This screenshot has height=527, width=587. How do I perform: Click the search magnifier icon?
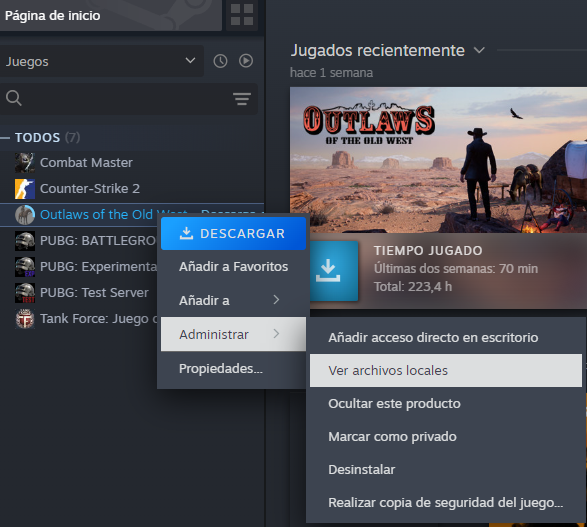pyautogui.click(x=14, y=98)
